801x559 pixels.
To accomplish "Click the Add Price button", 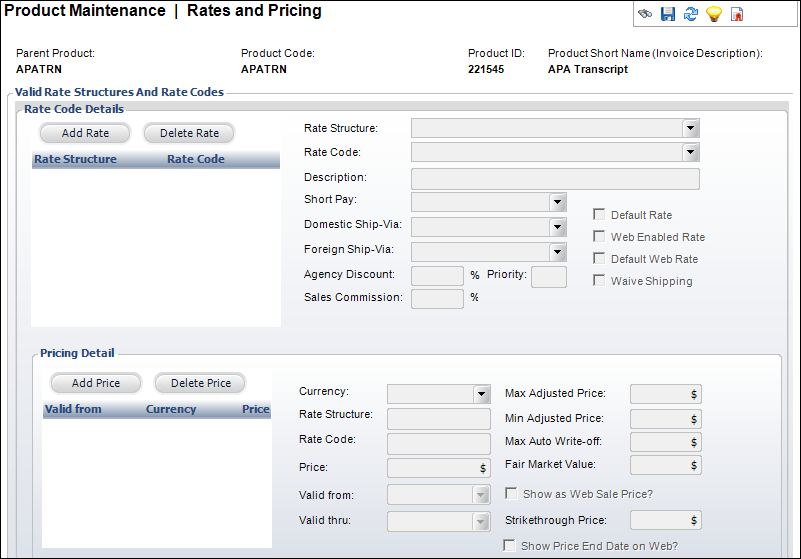I will tap(96, 383).
